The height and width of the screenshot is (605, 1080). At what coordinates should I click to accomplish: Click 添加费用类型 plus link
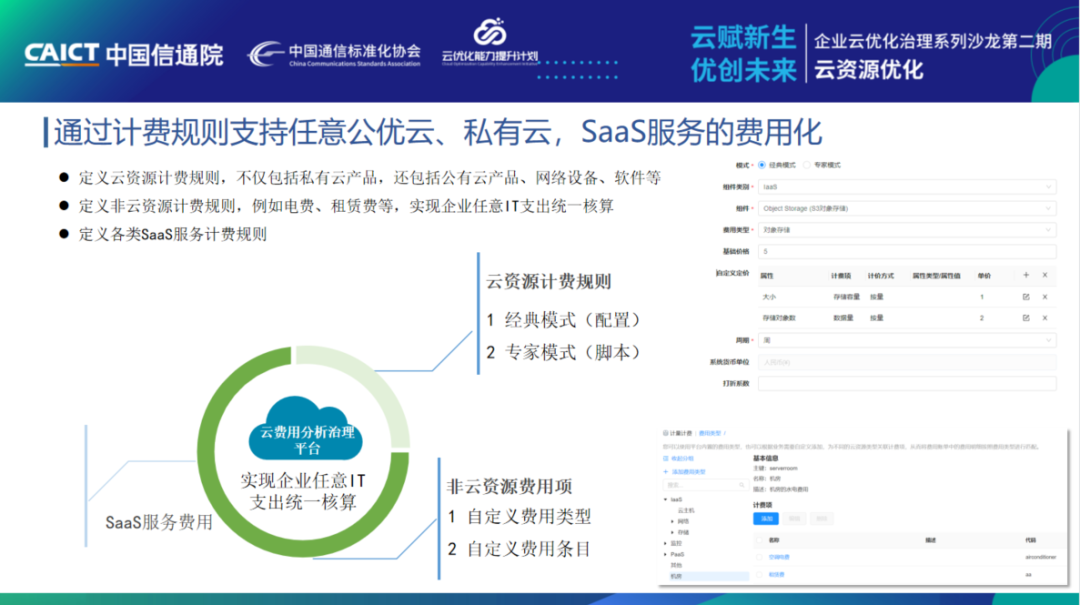click(x=684, y=472)
